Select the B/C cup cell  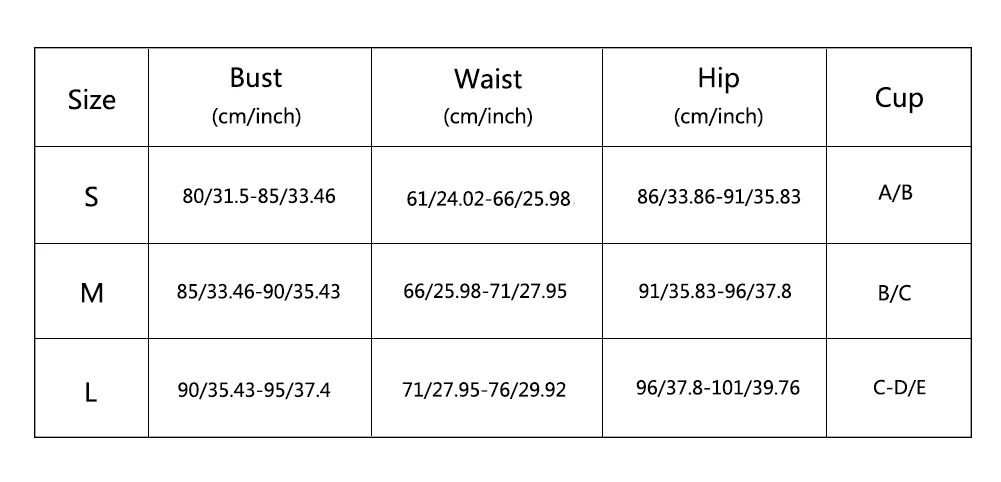click(x=894, y=293)
